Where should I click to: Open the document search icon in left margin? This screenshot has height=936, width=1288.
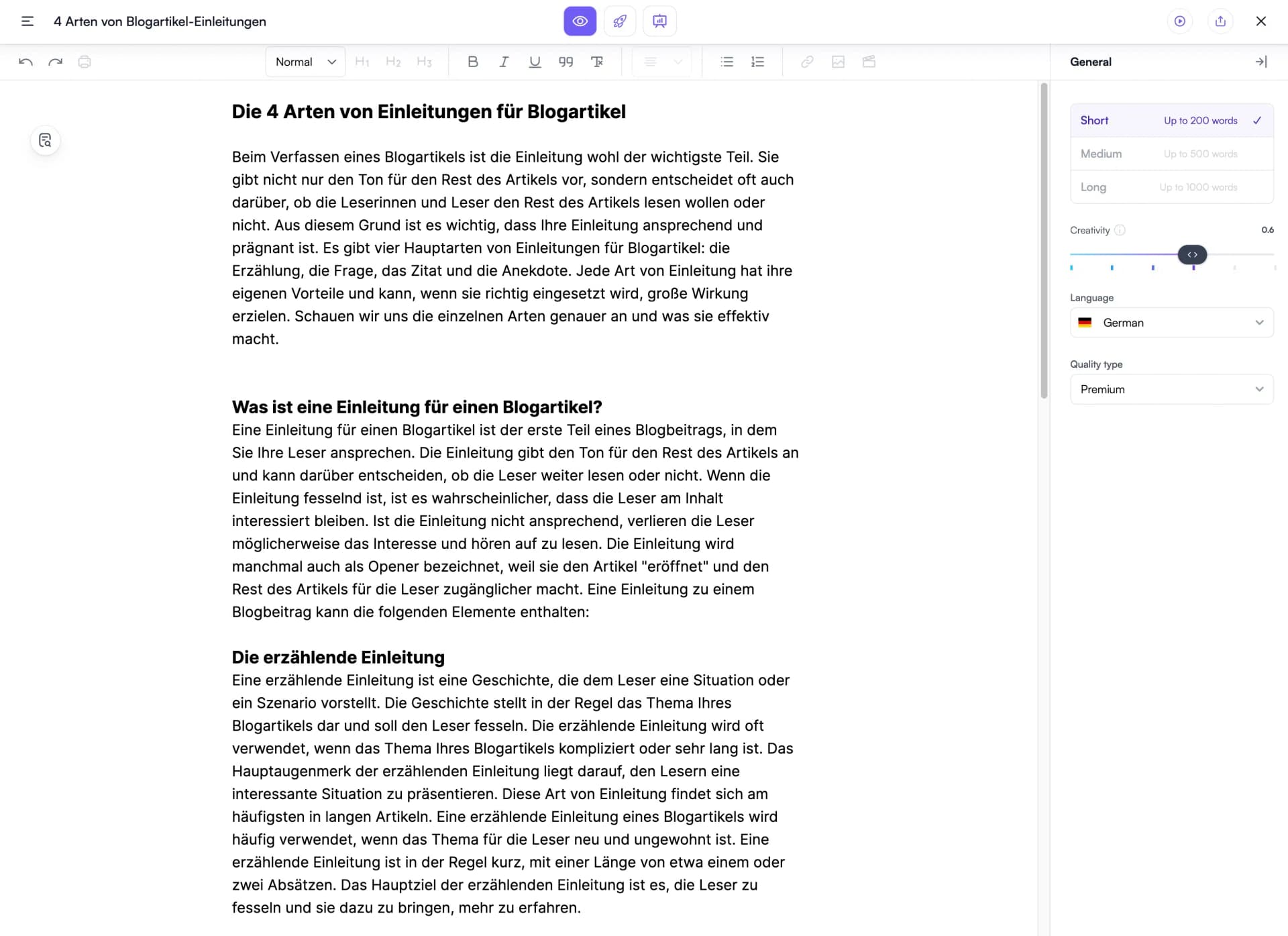tap(45, 140)
